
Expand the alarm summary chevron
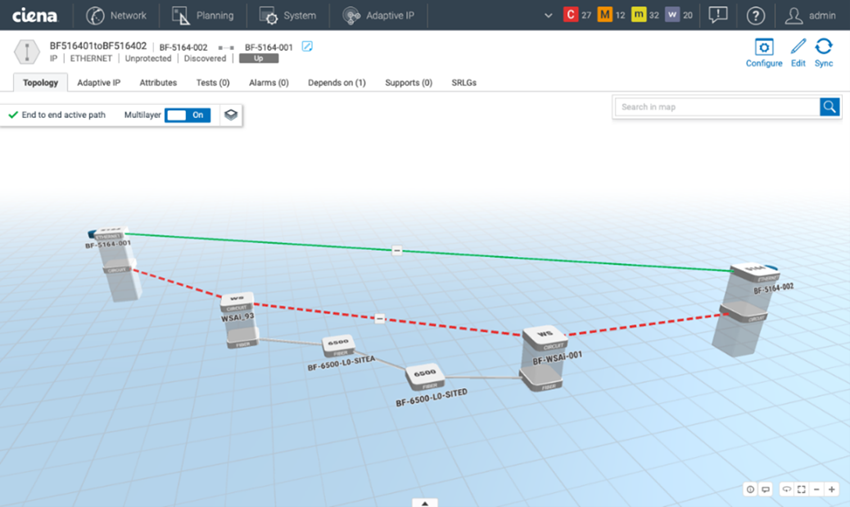tap(548, 15)
